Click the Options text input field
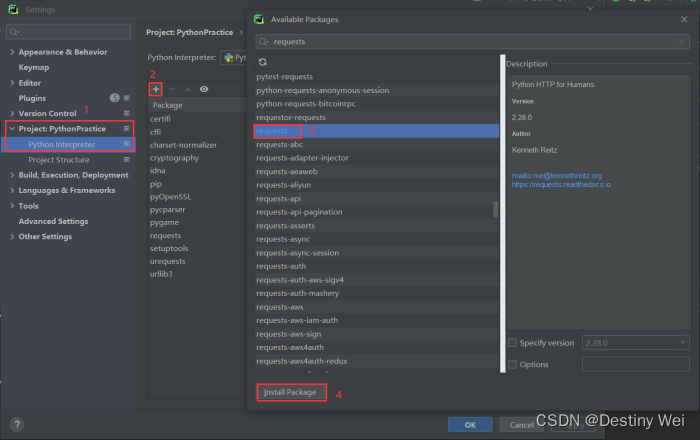Screen dimensions: 700x440 [636, 364]
